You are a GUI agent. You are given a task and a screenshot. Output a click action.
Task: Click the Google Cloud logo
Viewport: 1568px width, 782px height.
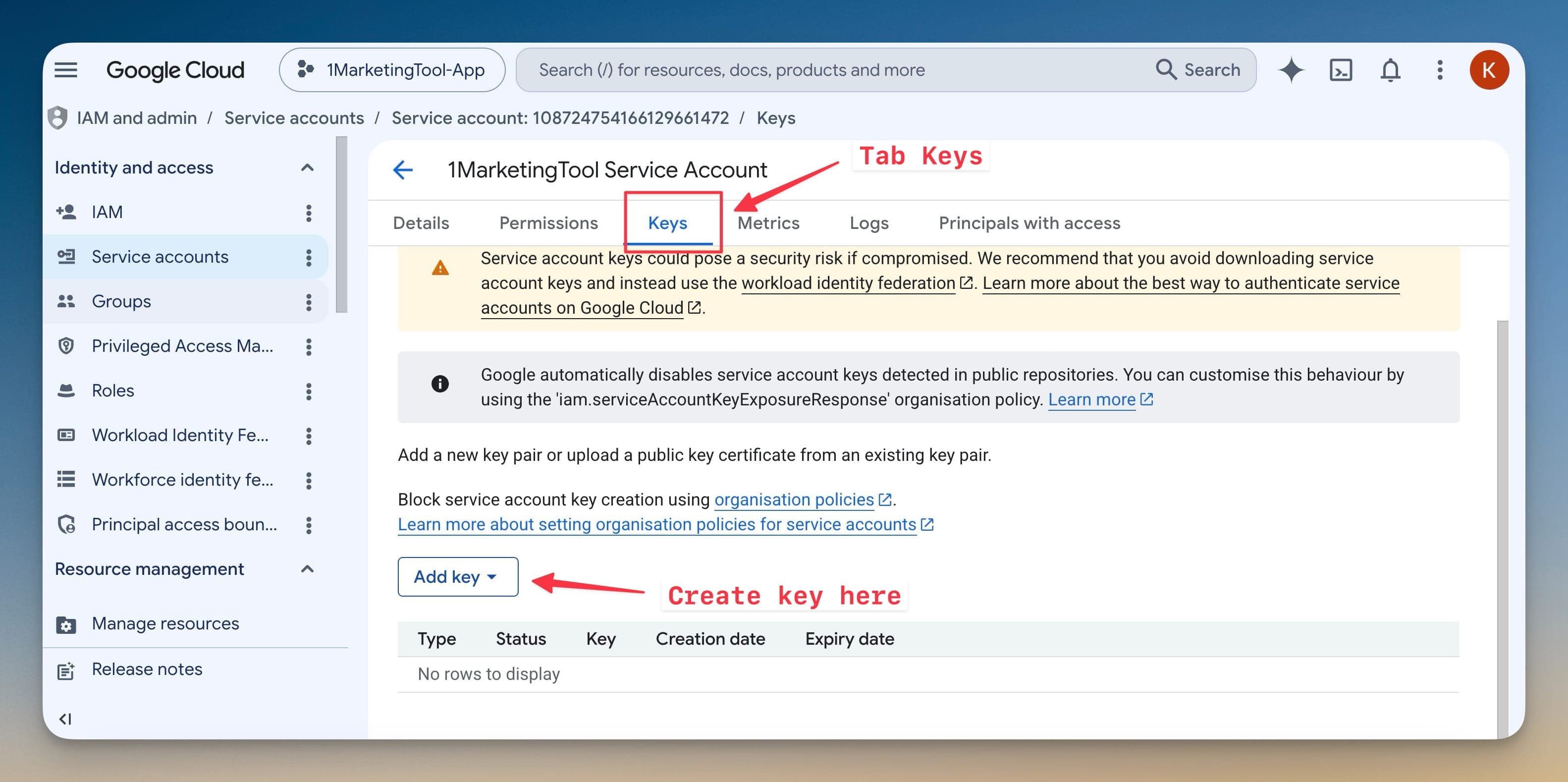(175, 70)
